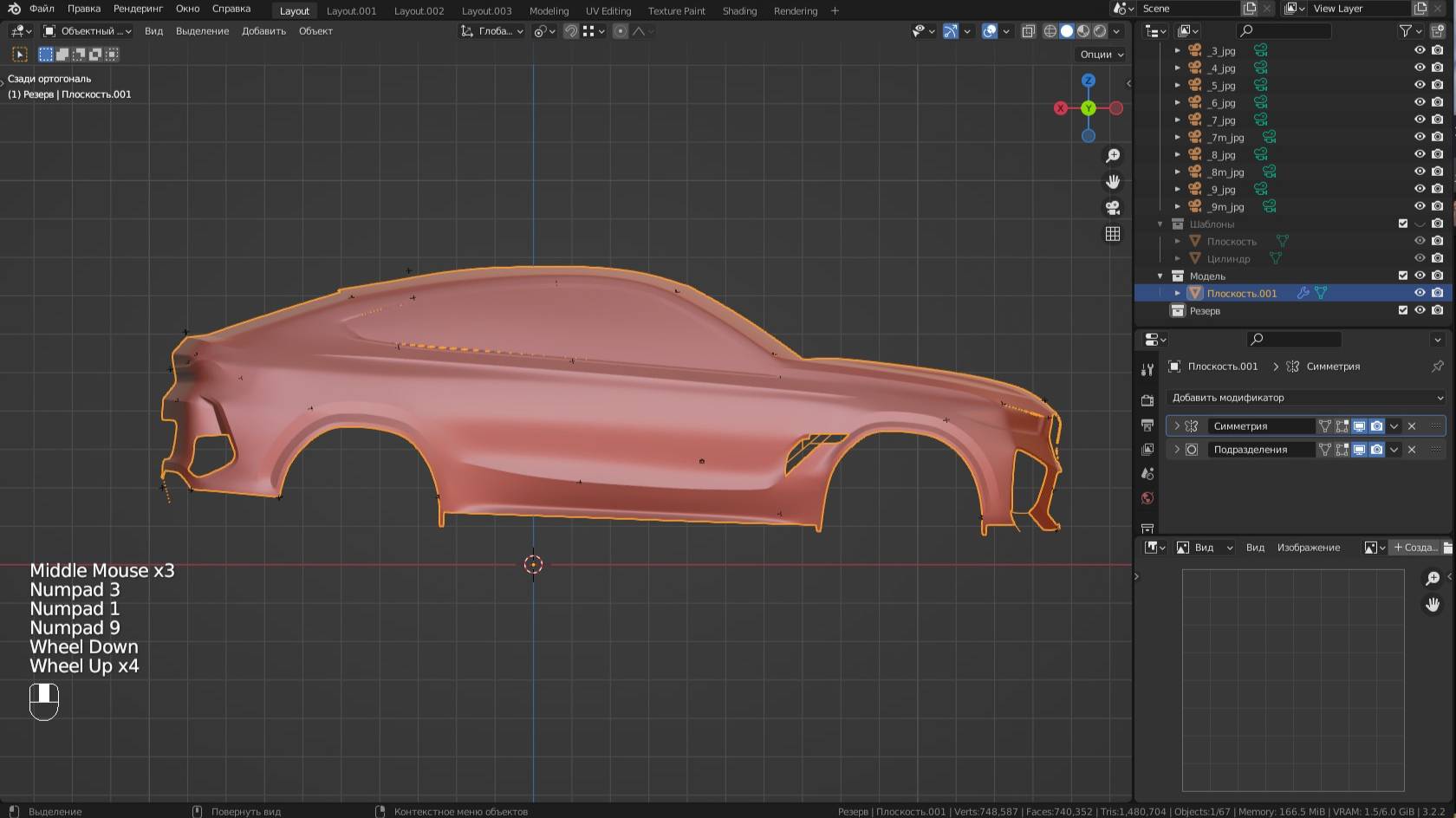
Task: Delete the Симметрия modifier with the X button
Action: coord(1411,425)
